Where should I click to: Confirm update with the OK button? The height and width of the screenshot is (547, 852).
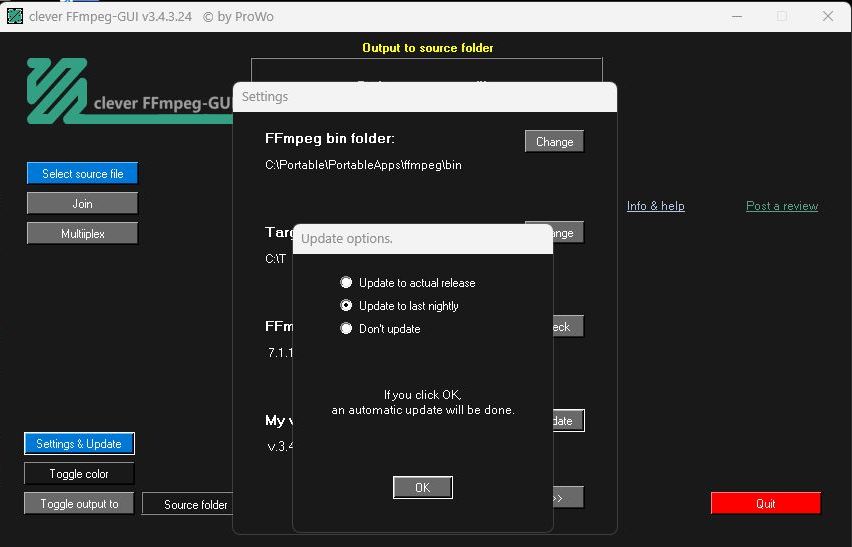tap(422, 487)
